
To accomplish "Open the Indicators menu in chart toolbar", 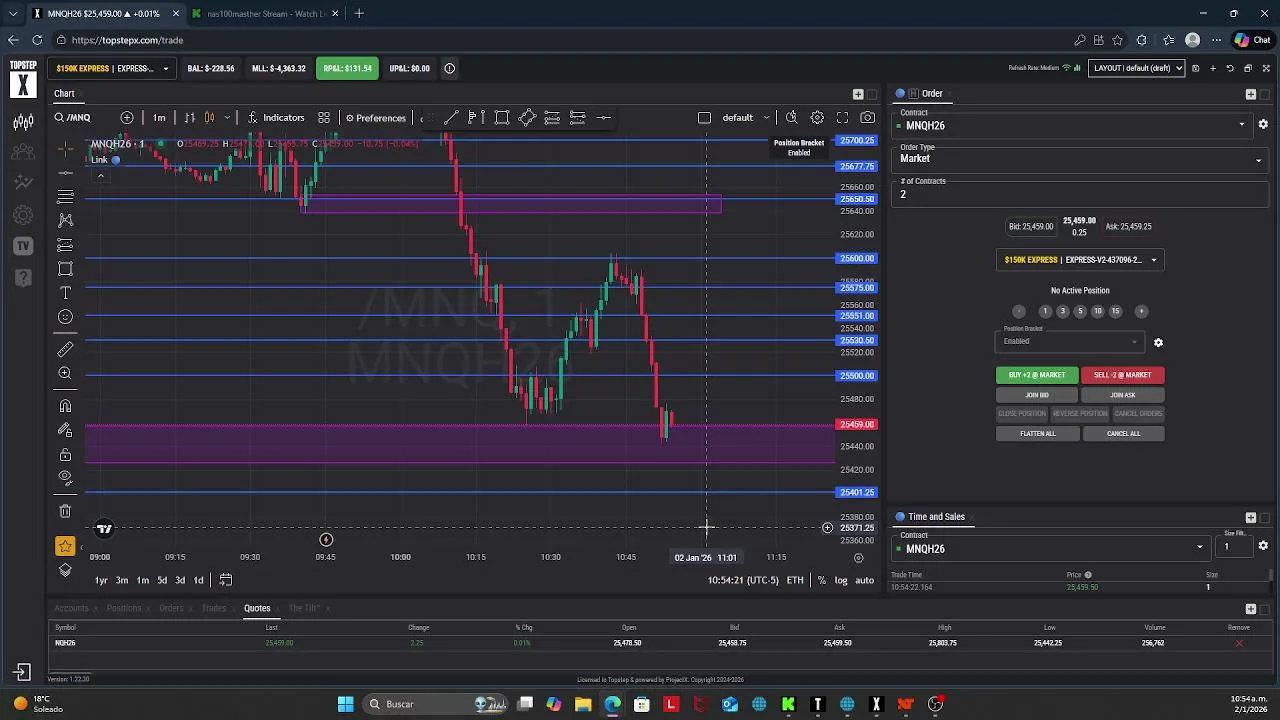I will [276, 118].
